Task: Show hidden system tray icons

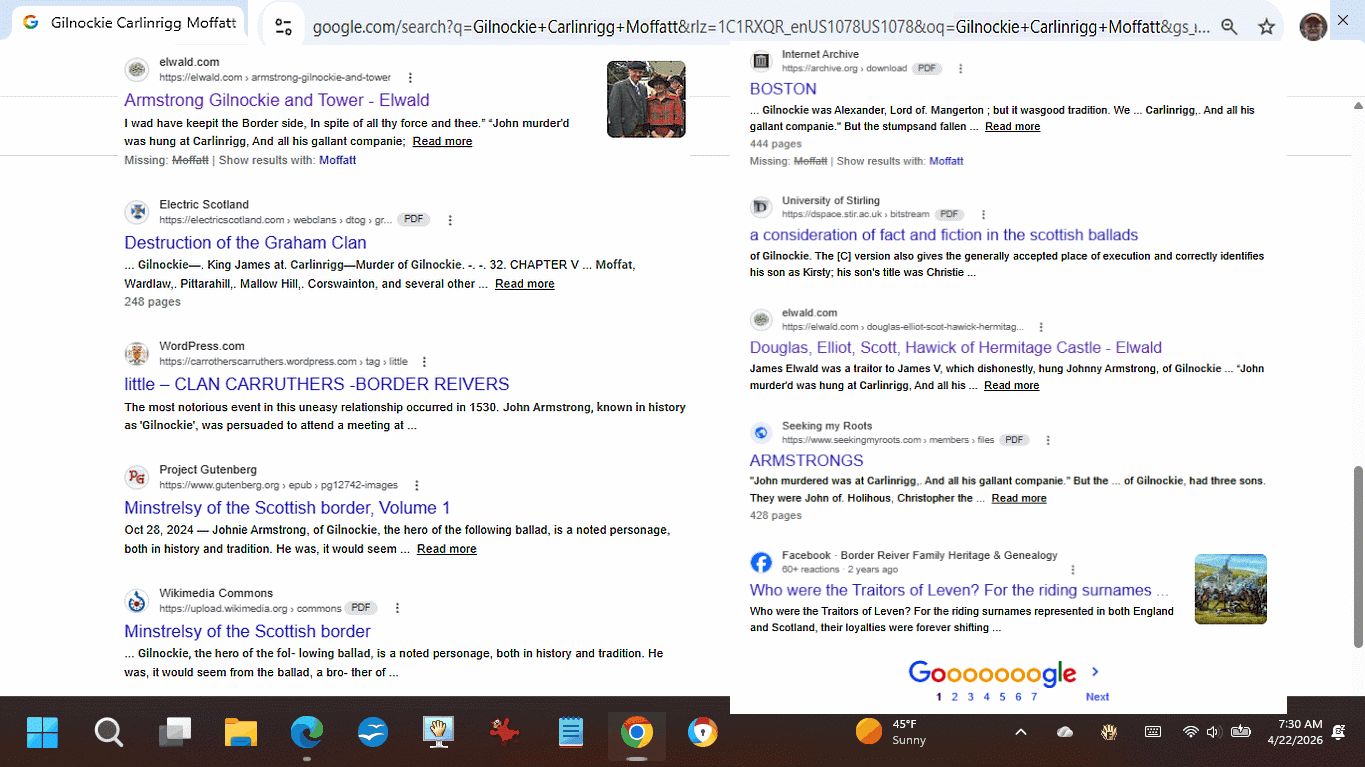Action: 1020,732
